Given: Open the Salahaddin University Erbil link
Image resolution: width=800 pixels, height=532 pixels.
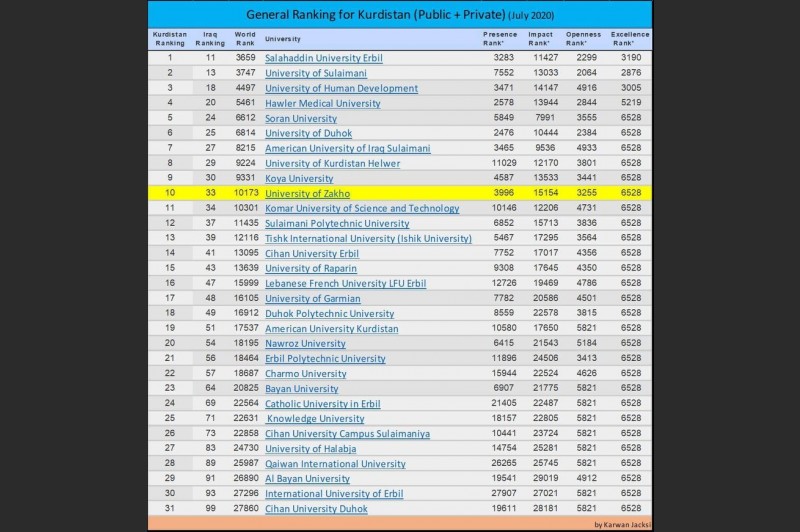Looking at the screenshot, I should pos(325,58).
